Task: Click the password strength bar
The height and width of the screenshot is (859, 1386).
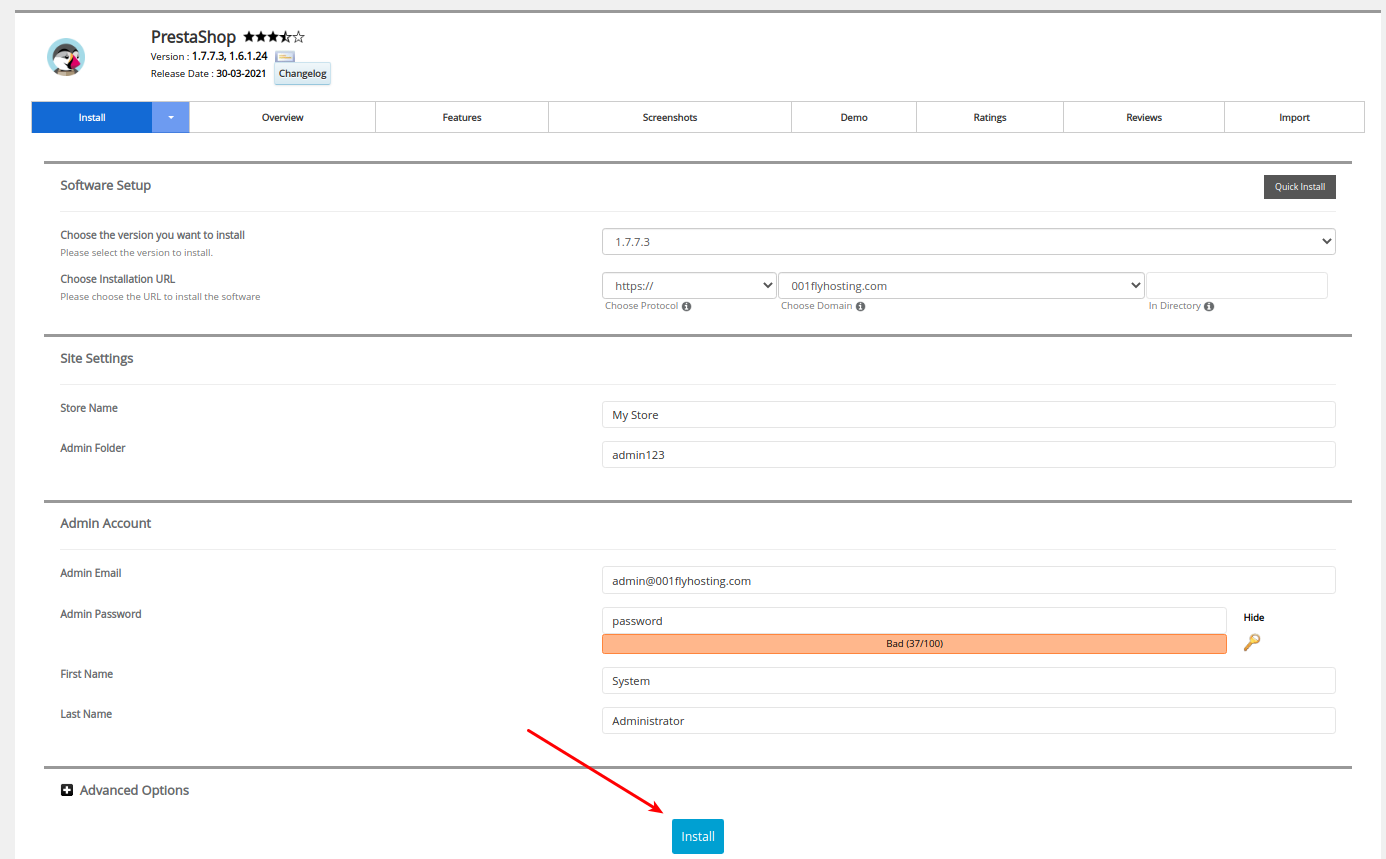Action: (x=914, y=644)
